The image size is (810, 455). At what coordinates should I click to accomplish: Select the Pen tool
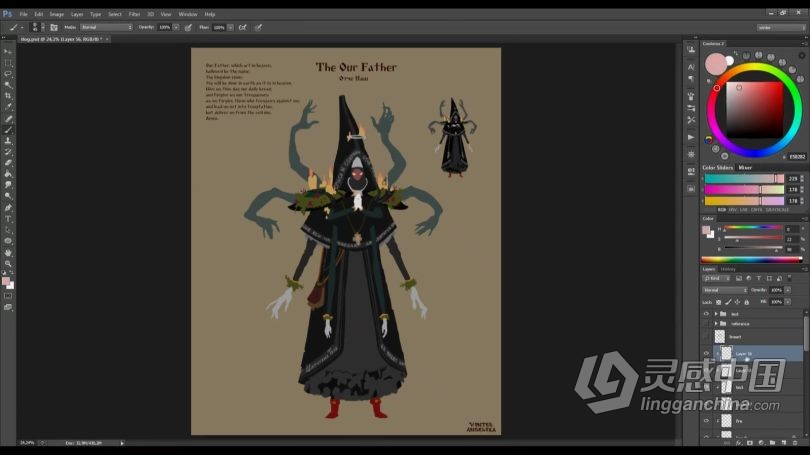[8, 208]
